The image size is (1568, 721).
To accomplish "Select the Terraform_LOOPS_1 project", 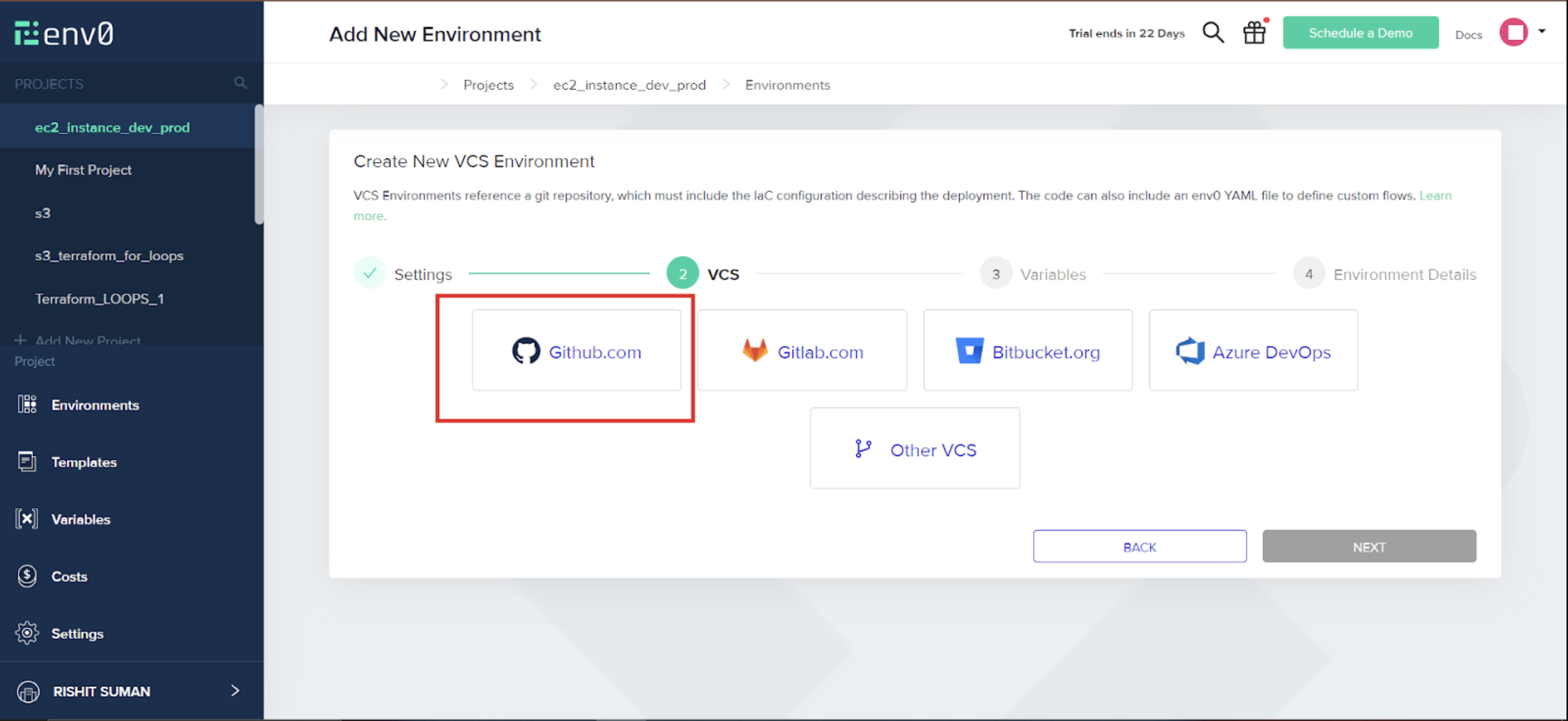I will [x=99, y=299].
